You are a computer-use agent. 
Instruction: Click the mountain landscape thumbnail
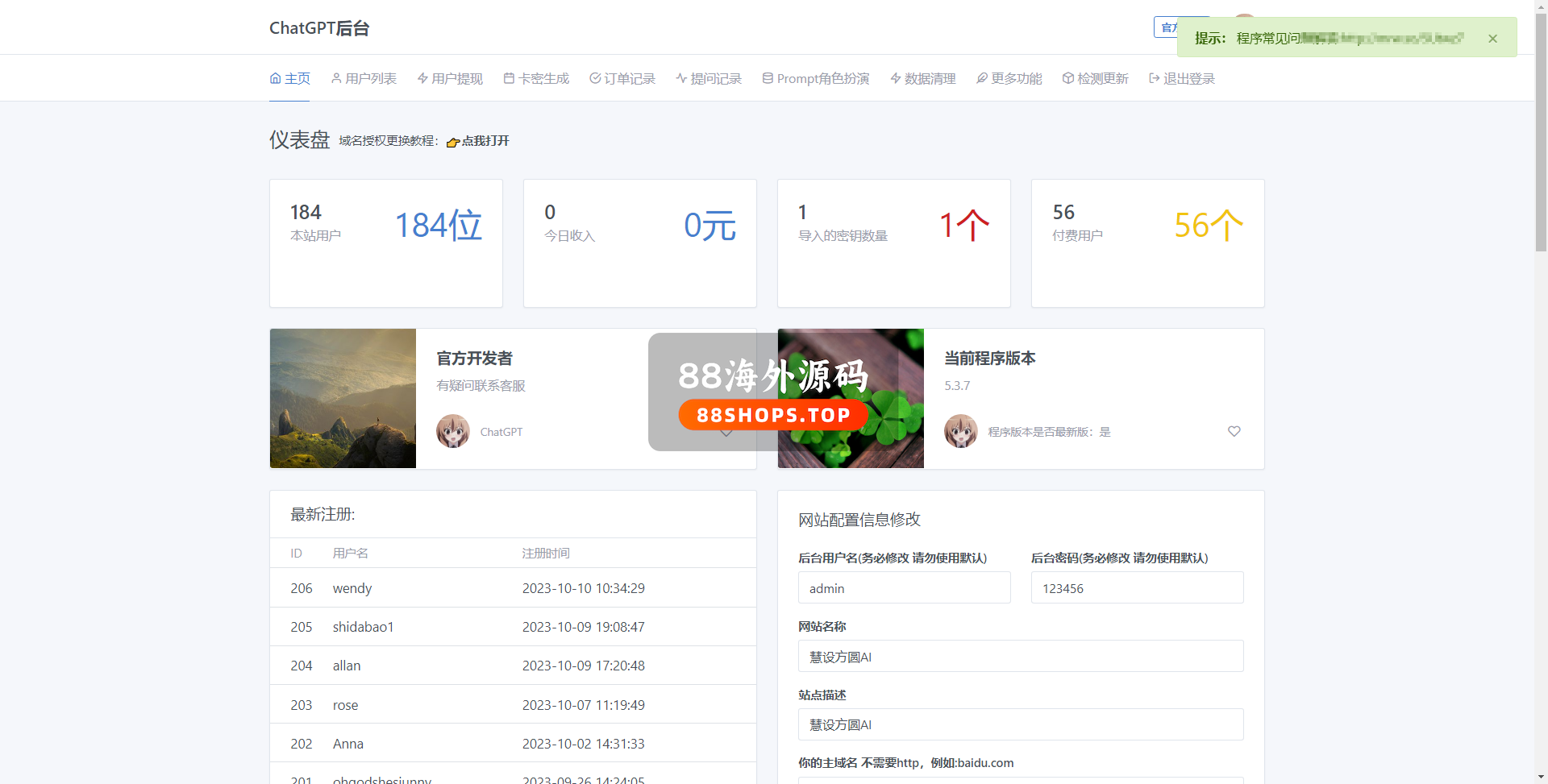tap(343, 398)
